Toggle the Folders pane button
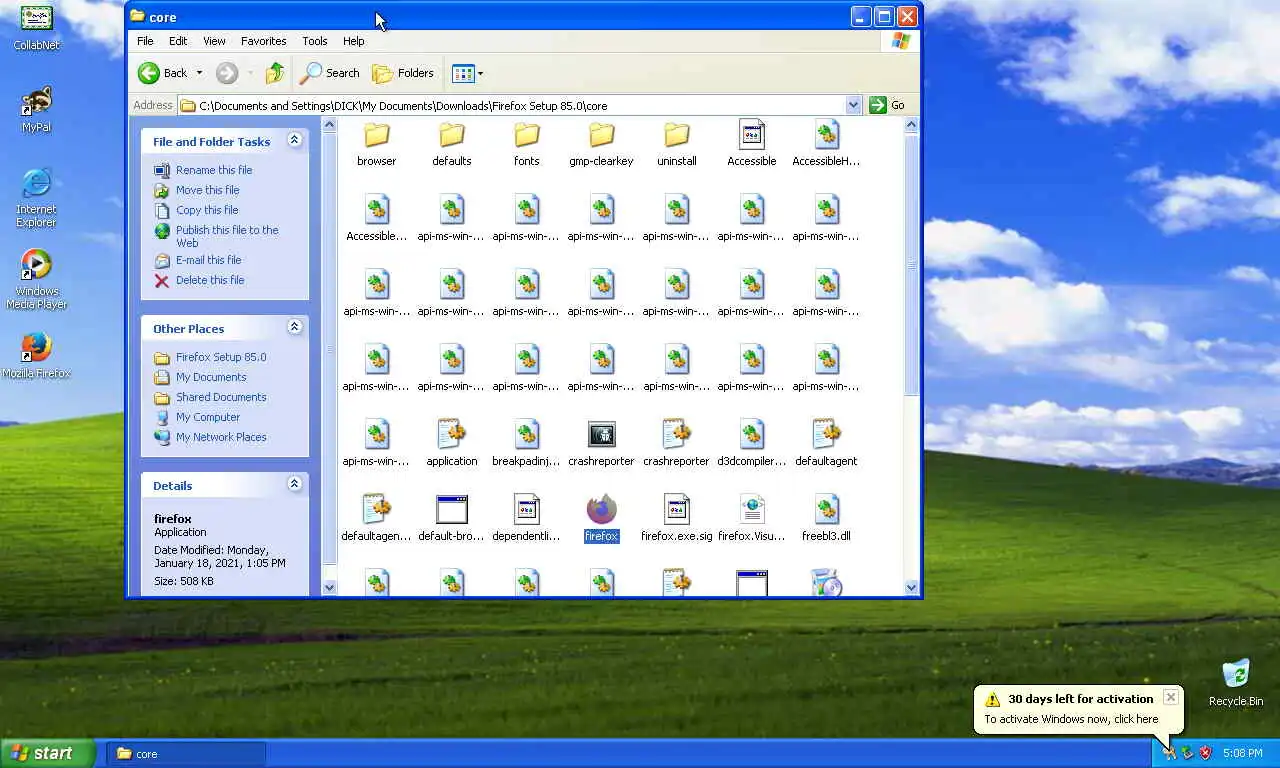Image resolution: width=1280 pixels, height=768 pixels. tap(403, 73)
